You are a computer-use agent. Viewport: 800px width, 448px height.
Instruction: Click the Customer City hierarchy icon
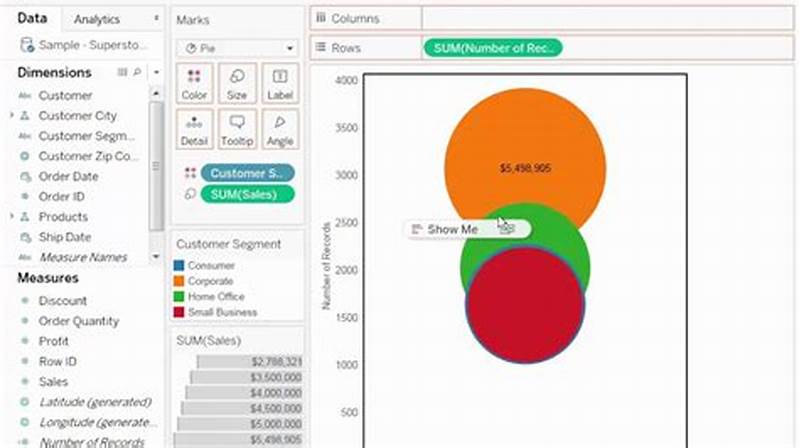tap(24, 116)
